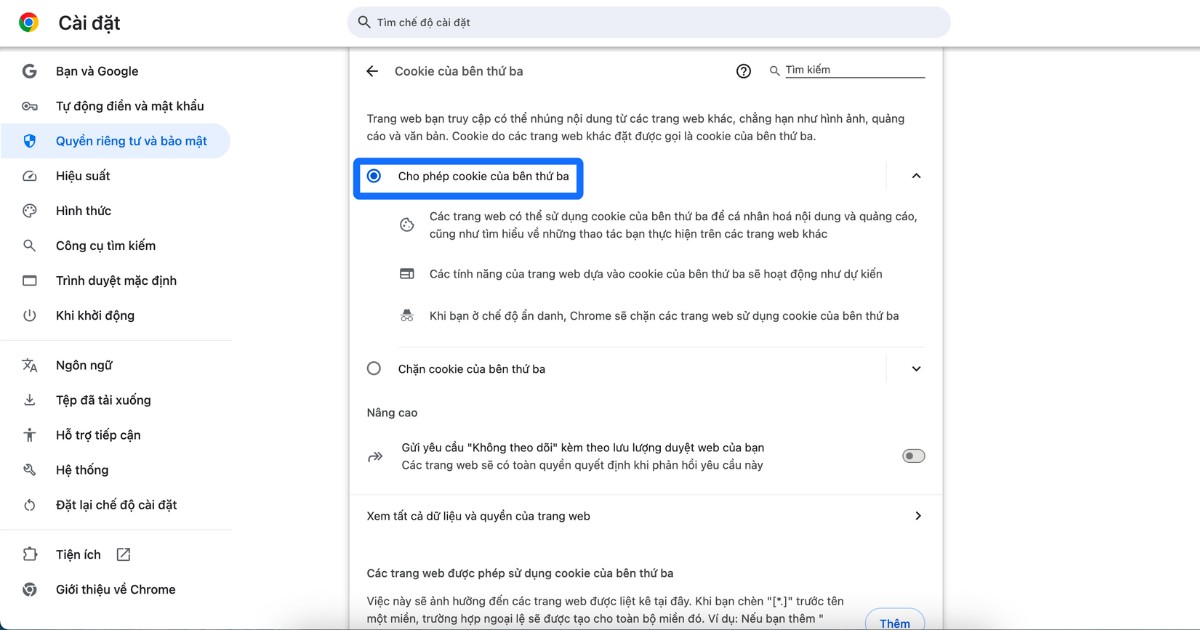The image size is (1200, 630).
Task: Click the download icon for Tệp đã tải xuống
Action: tap(28, 399)
